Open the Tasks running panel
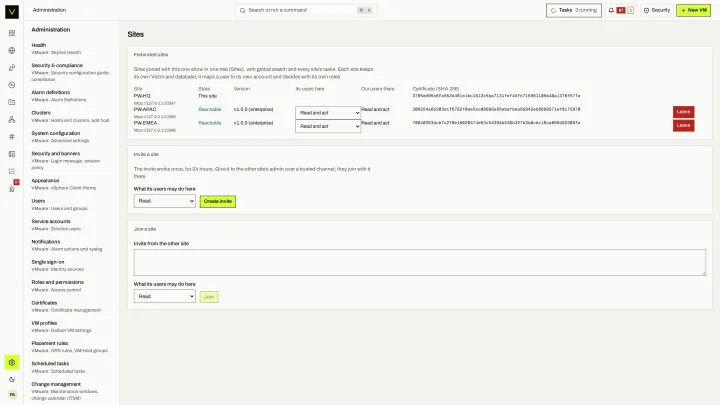 tap(574, 10)
